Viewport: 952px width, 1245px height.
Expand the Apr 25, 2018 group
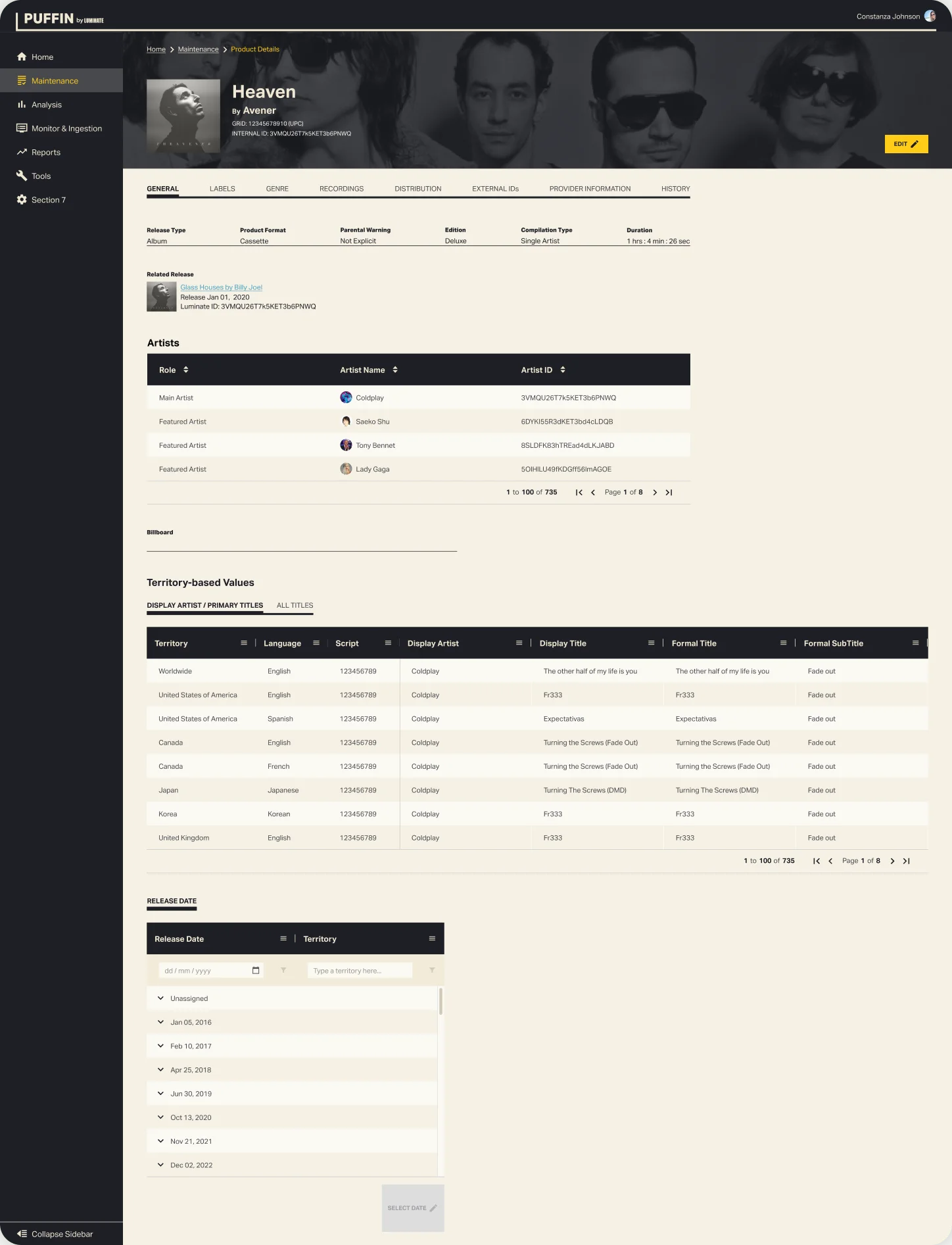pos(160,1069)
